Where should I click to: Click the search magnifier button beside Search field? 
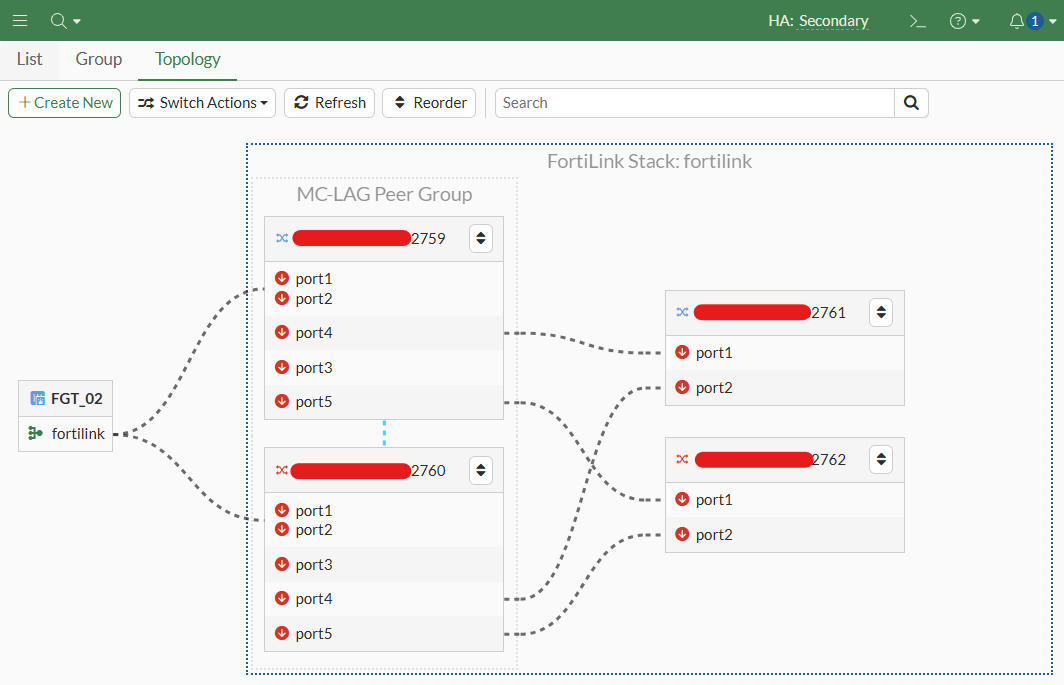pyautogui.click(x=911, y=103)
